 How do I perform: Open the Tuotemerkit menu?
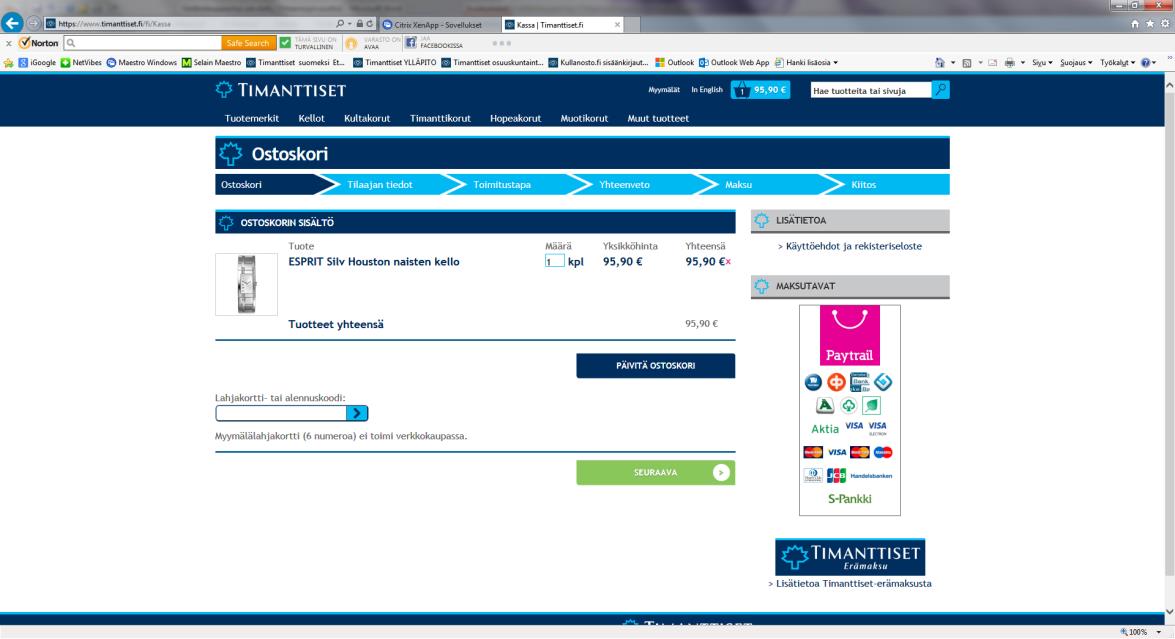tap(252, 118)
